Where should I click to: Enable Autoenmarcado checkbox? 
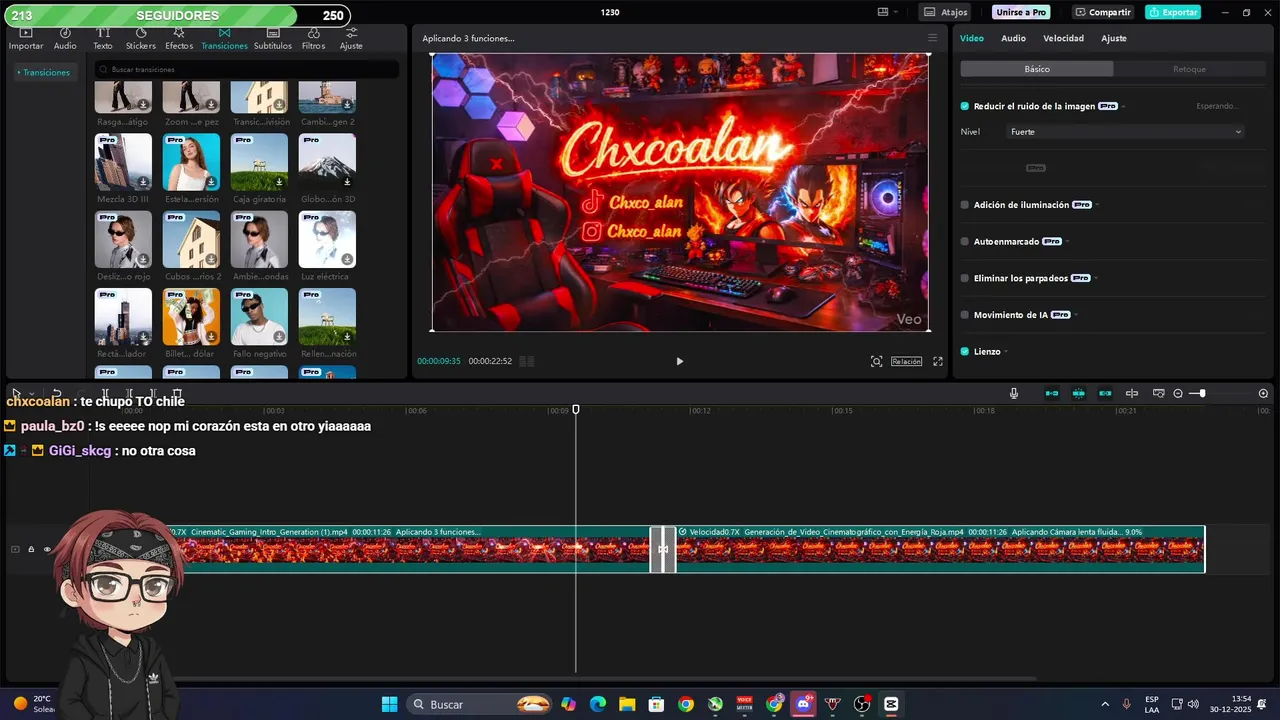(965, 241)
